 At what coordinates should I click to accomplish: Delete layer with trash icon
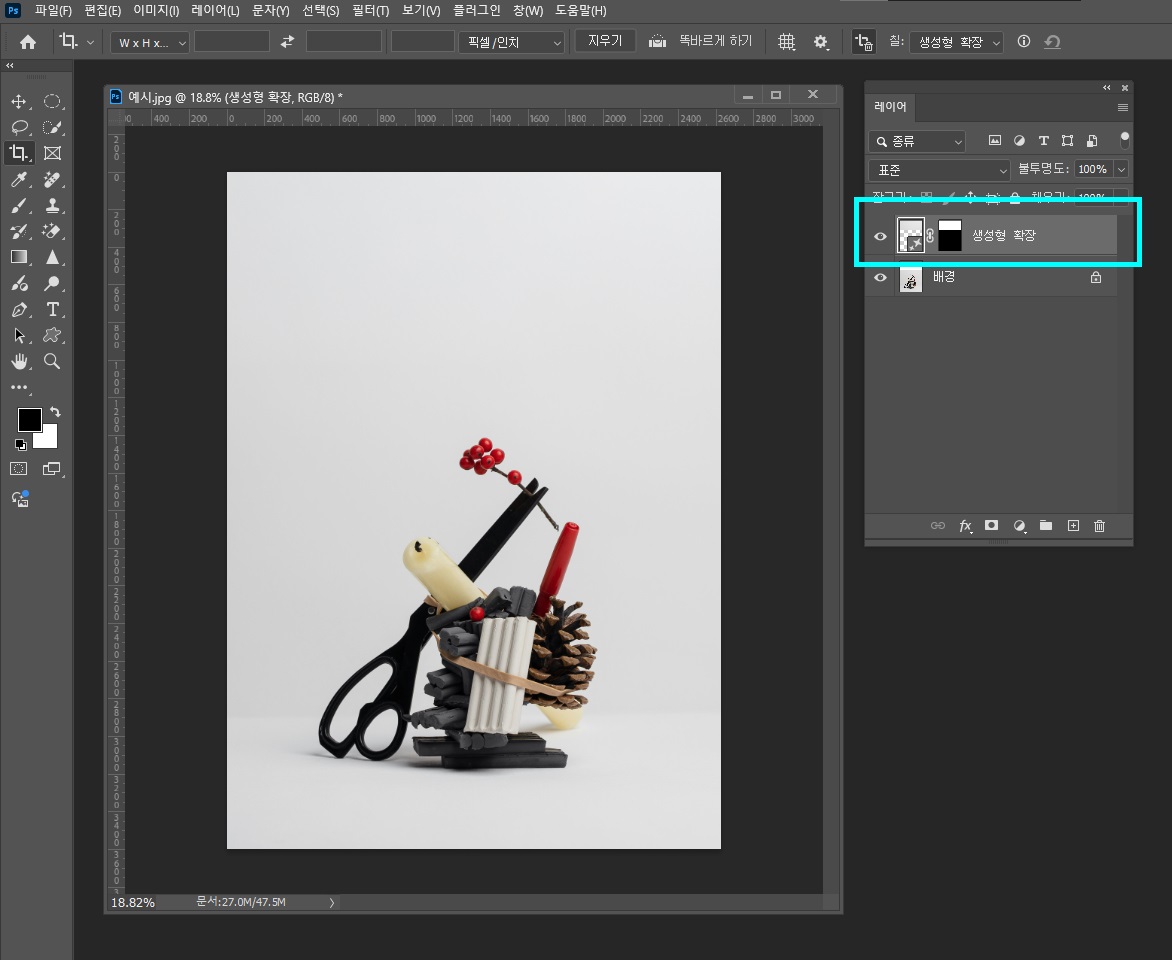(1099, 526)
